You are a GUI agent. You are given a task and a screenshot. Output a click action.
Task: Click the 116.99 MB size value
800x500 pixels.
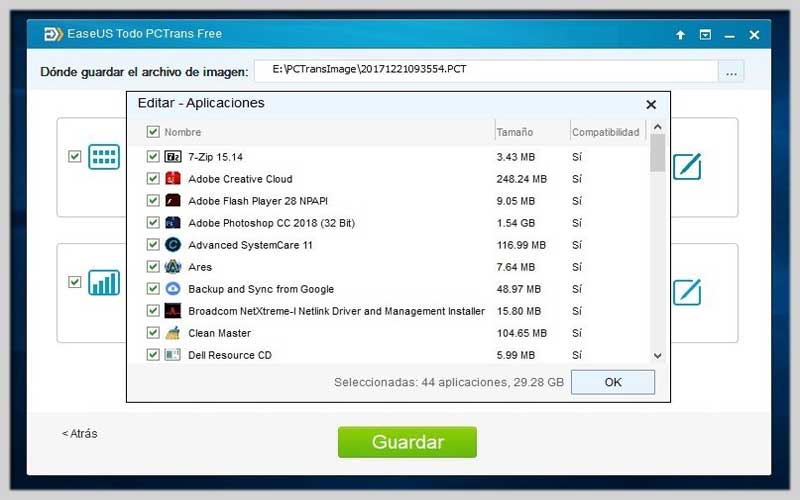tap(521, 245)
